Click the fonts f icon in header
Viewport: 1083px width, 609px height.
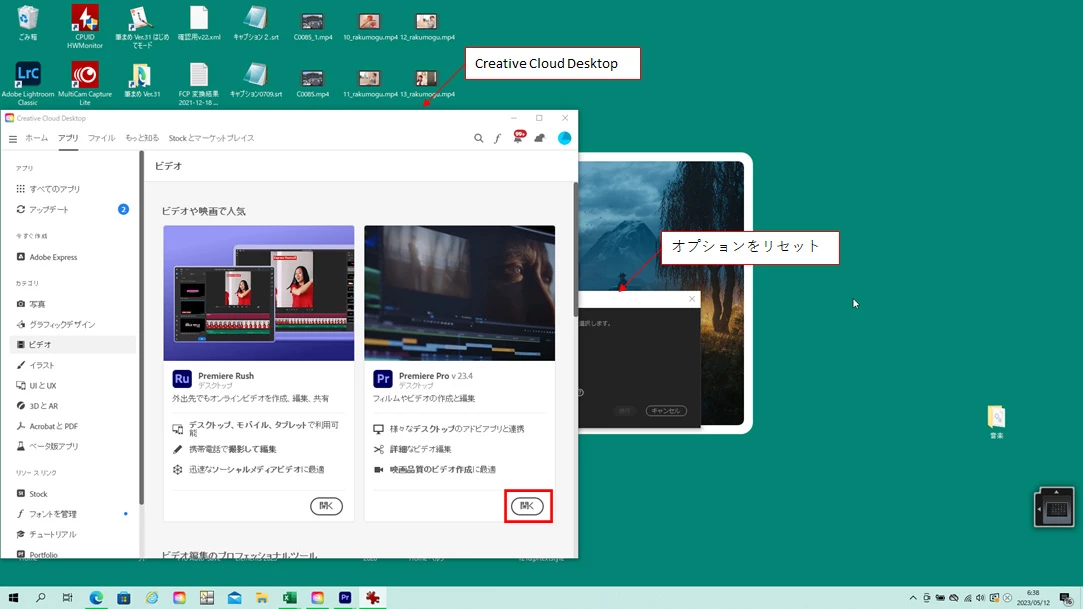497,138
